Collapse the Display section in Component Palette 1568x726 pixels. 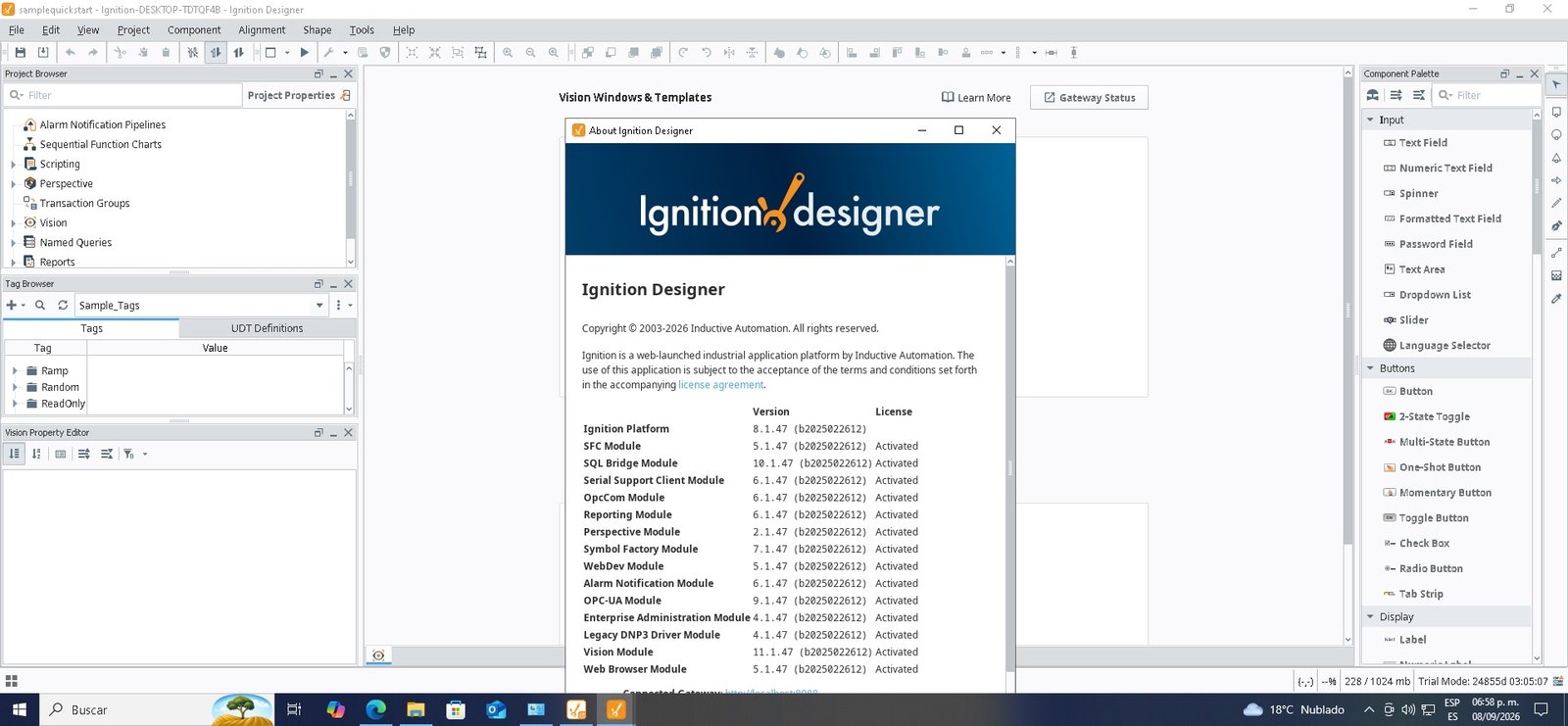pos(1370,617)
